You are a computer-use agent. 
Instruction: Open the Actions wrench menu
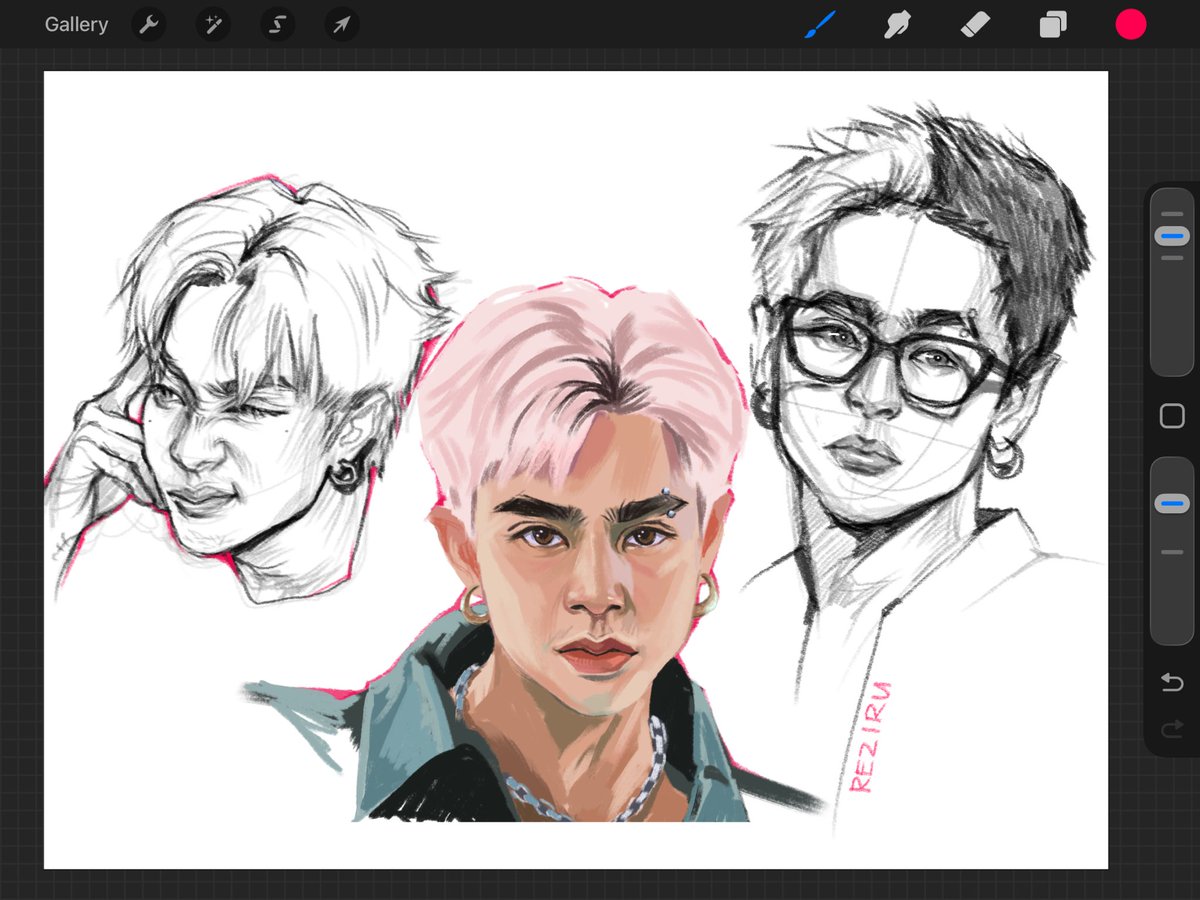pos(149,25)
